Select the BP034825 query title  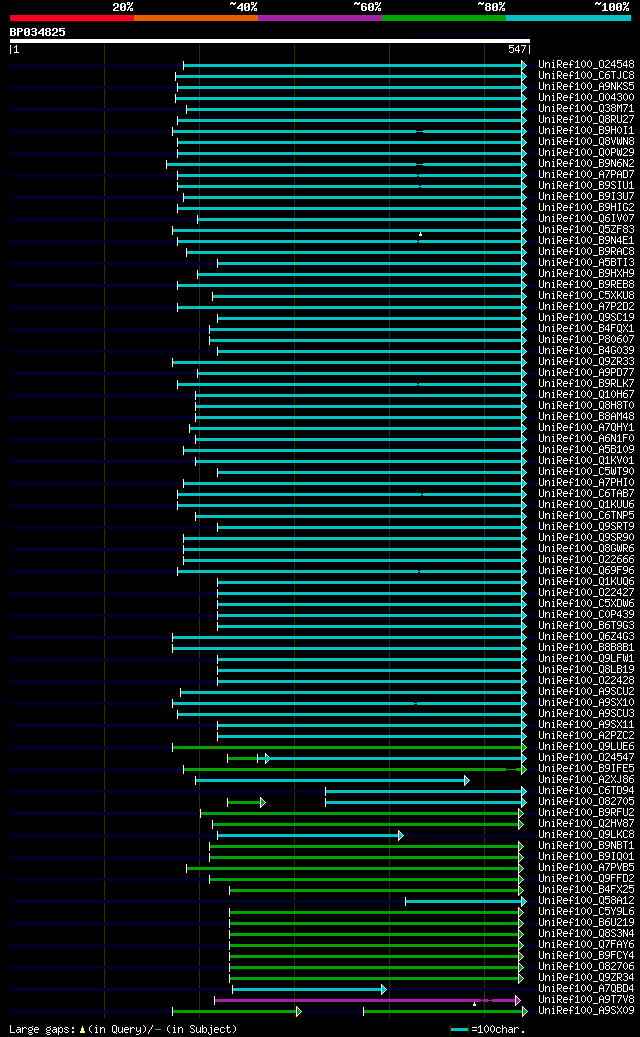[37, 32]
